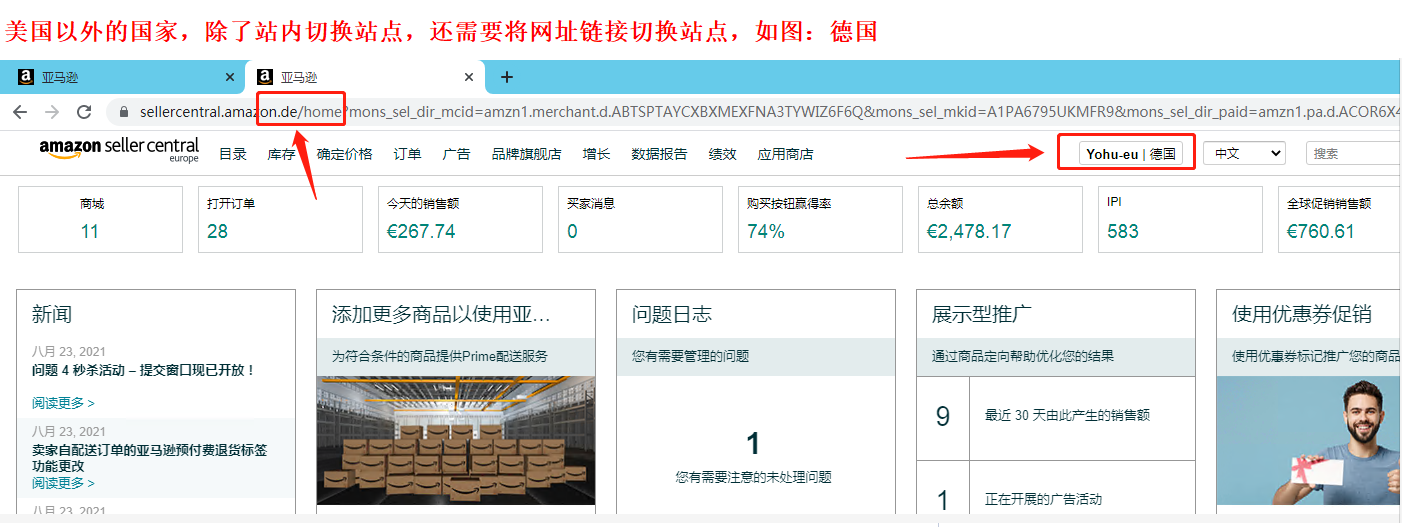
Task: Open the 中文 language dropdown
Action: click(x=1244, y=153)
